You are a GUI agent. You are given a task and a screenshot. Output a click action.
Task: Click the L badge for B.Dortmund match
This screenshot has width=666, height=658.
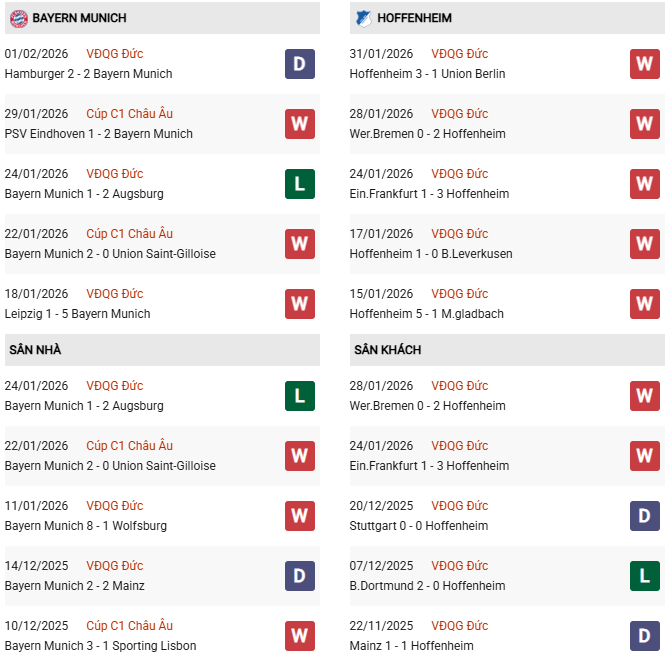coord(644,576)
